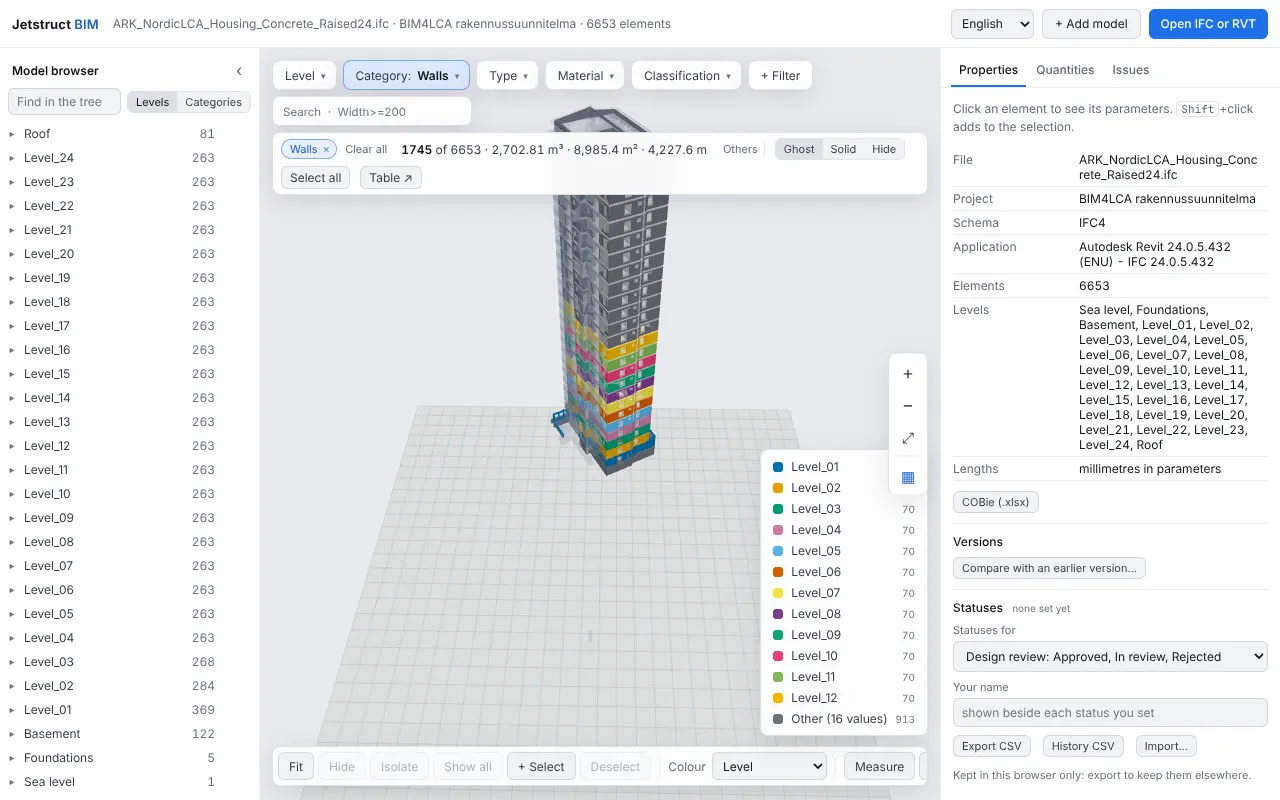Open the Colour by Level dropdown
1280x800 pixels.
tap(769, 767)
